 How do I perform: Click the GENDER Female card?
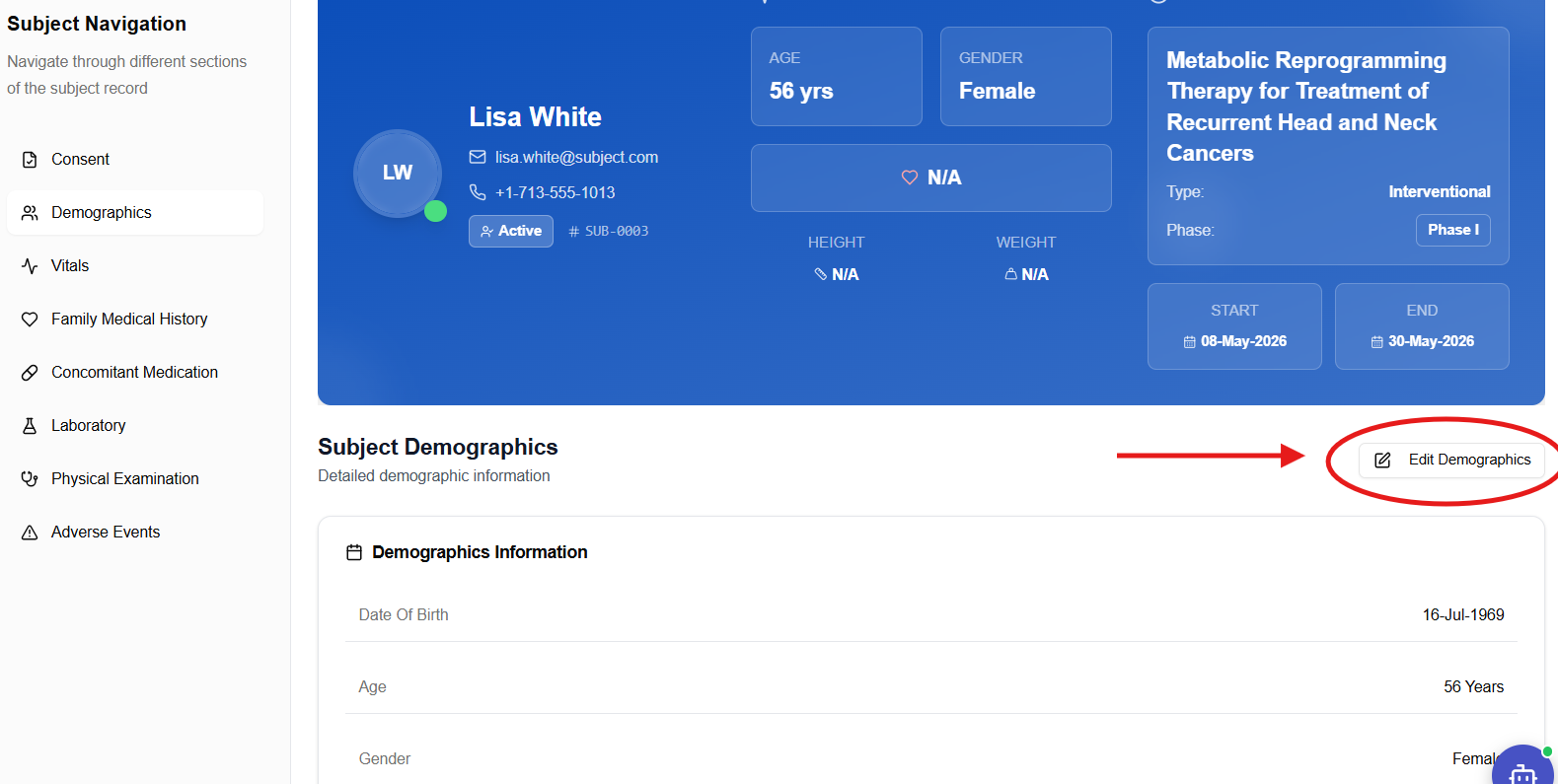click(1026, 76)
